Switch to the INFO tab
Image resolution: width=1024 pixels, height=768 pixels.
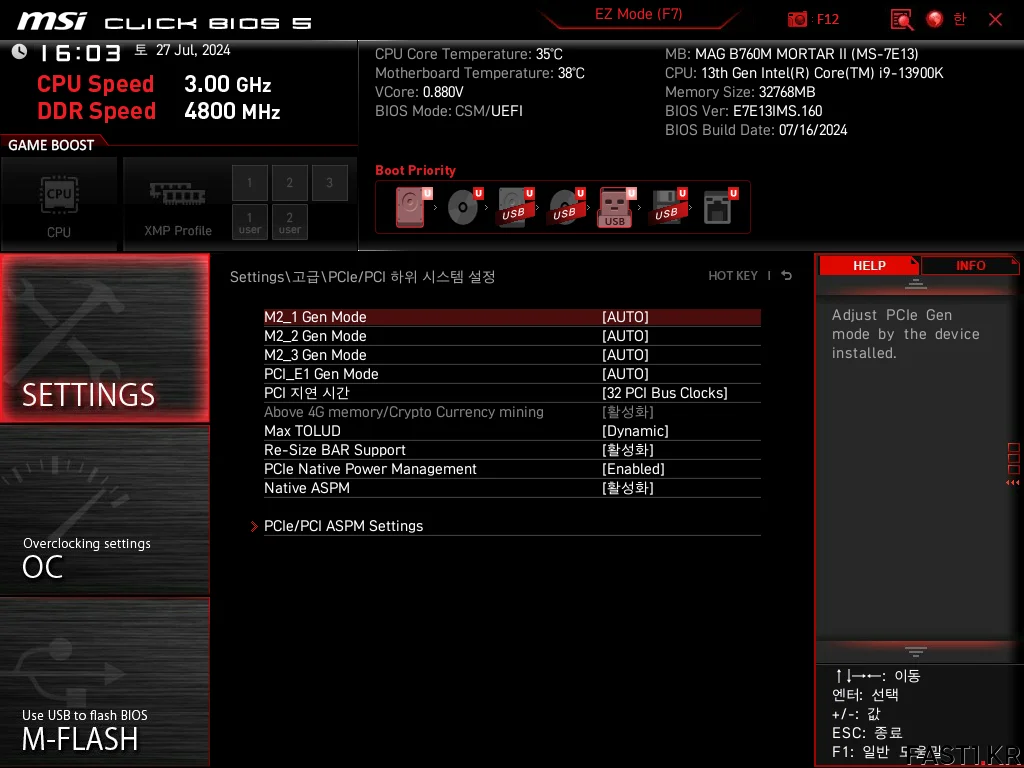[x=970, y=266]
